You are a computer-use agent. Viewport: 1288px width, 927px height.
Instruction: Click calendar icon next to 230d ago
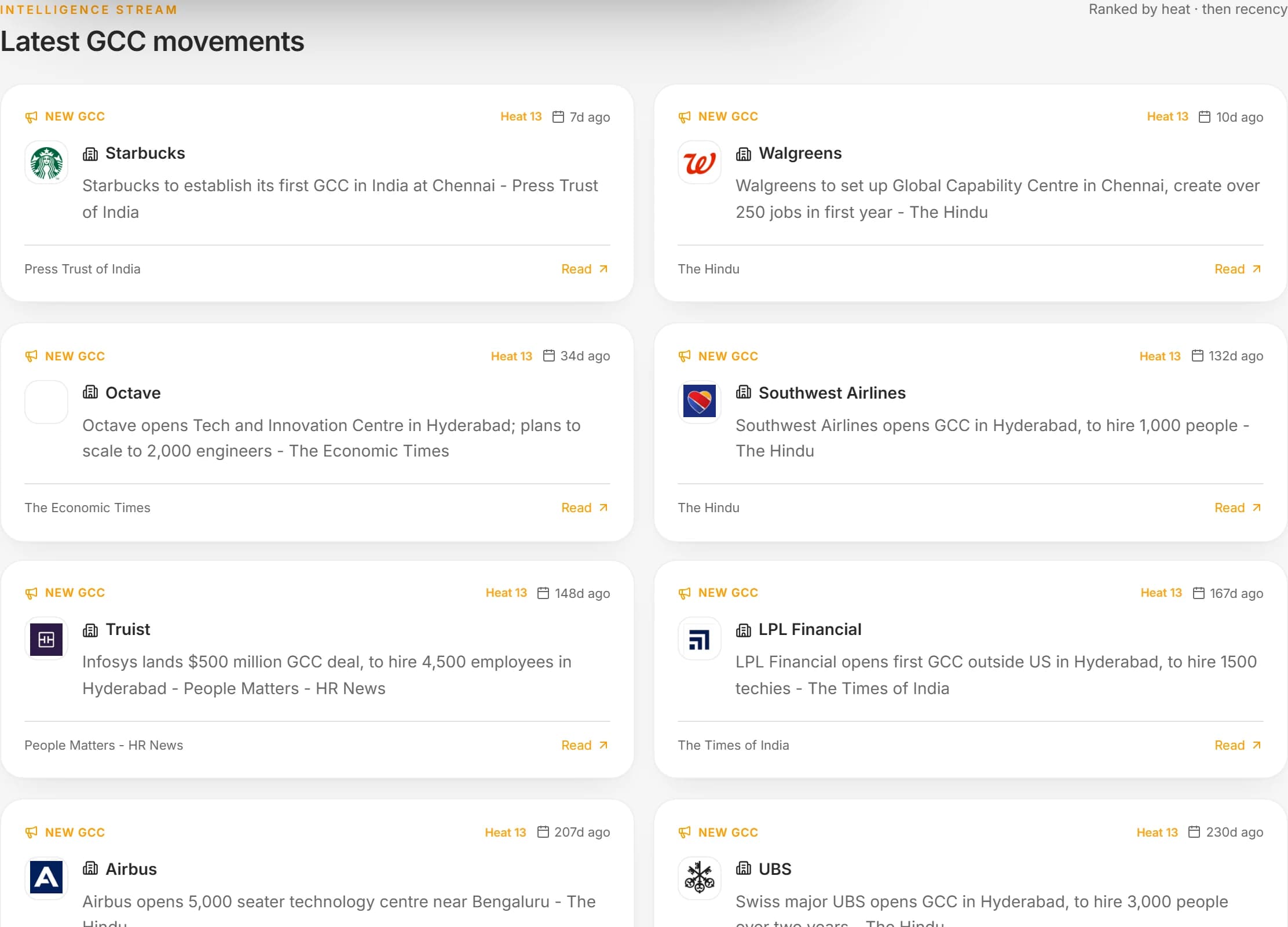tap(1194, 832)
